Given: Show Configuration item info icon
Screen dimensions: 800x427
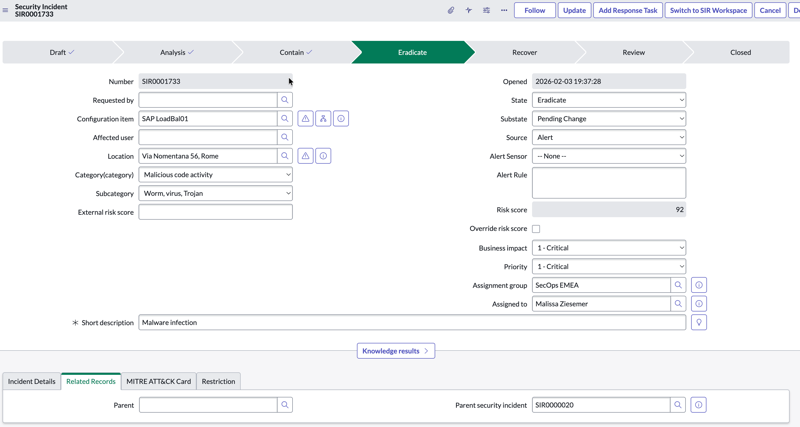Looking at the screenshot, I should click(x=341, y=119).
